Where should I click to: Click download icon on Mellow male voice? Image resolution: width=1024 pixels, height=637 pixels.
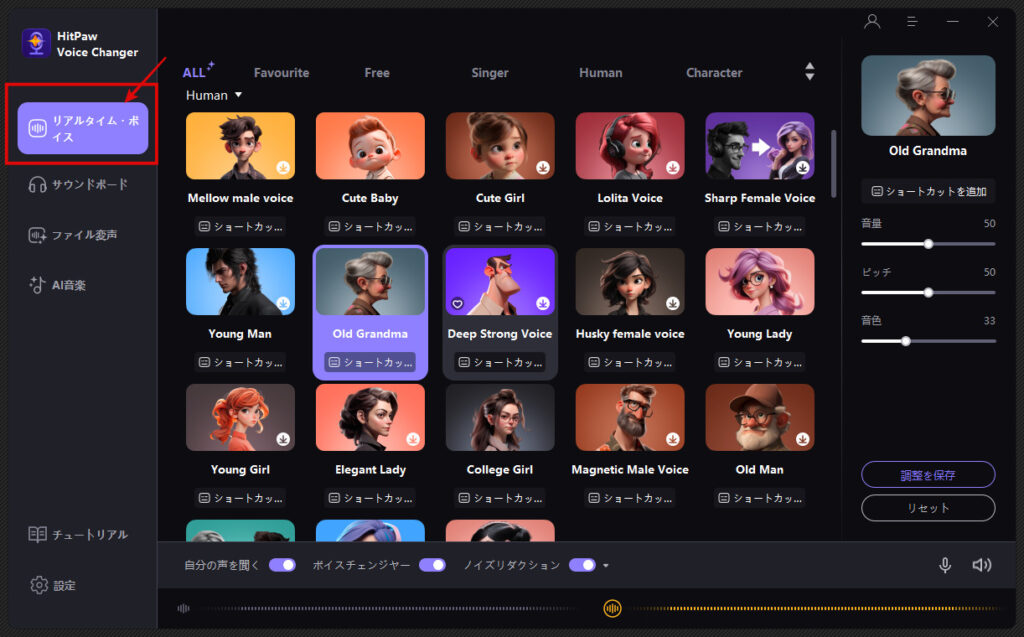click(x=283, y=167)
